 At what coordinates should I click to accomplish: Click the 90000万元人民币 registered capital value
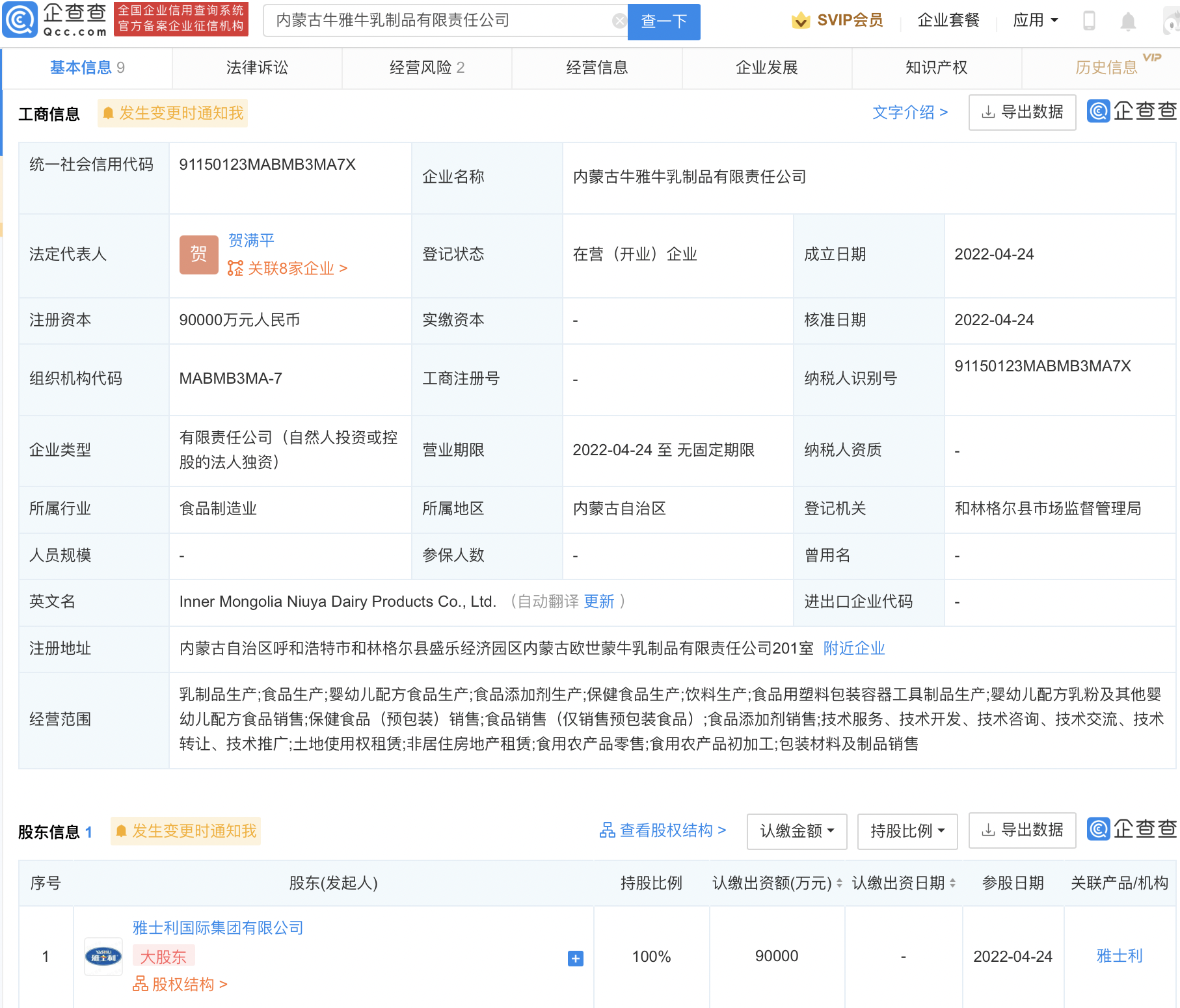click(x=239, y=320)
